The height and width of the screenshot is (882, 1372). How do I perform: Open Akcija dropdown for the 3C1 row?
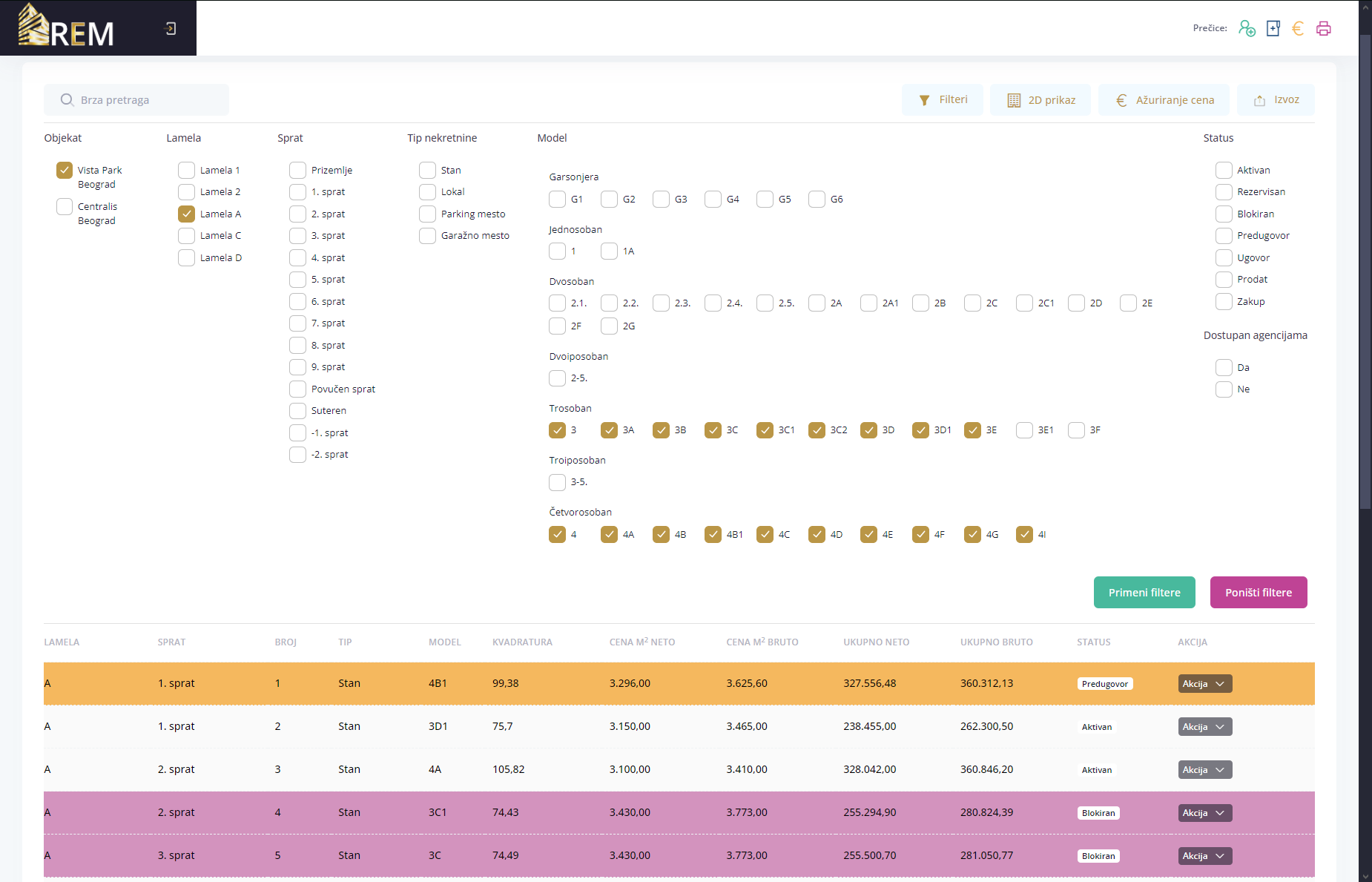[x=1204, y=813]
